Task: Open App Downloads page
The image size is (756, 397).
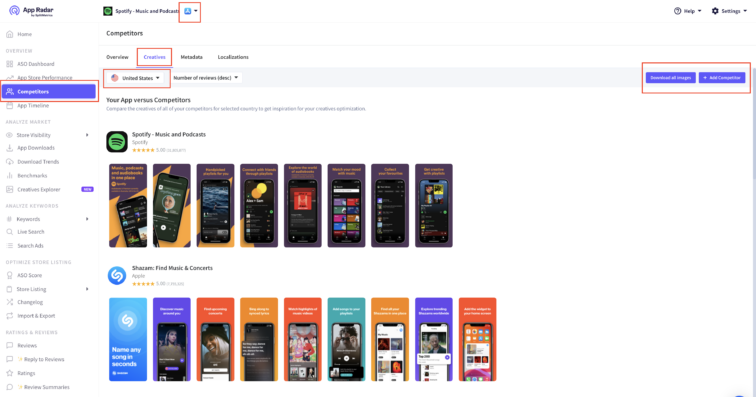Action: pyautogui.click(x=36, y=148)
